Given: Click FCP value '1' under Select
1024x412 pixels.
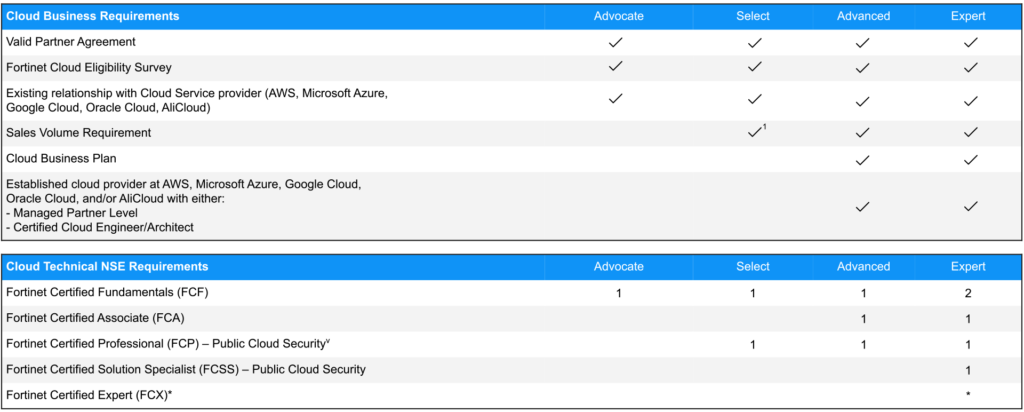Looking at the screenshot, I should [x=753, y=345].
